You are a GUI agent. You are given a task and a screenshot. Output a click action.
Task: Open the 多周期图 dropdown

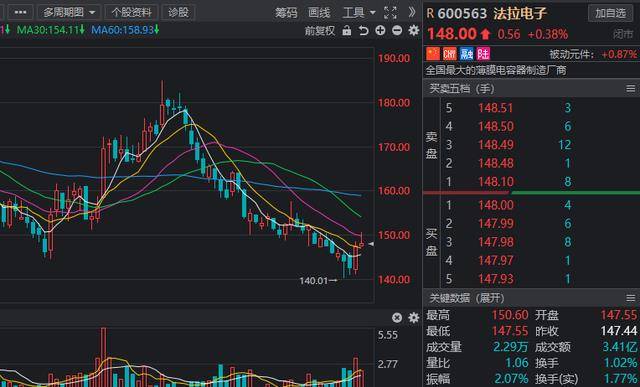coord(69,13)
